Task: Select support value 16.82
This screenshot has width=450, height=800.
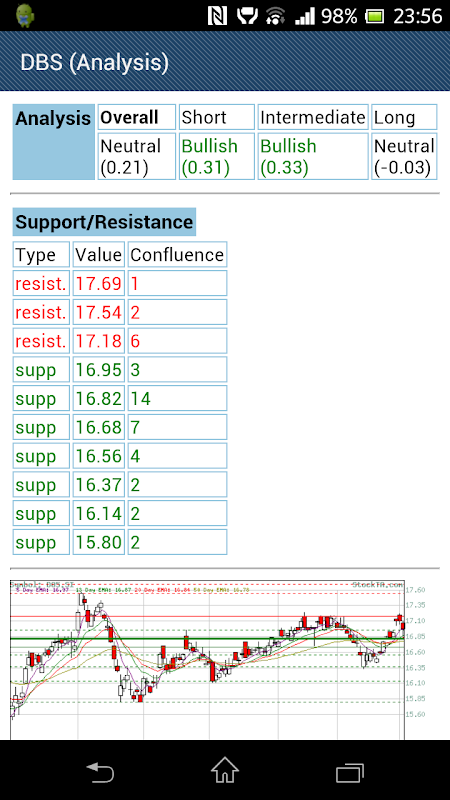Action: (99, 398)
